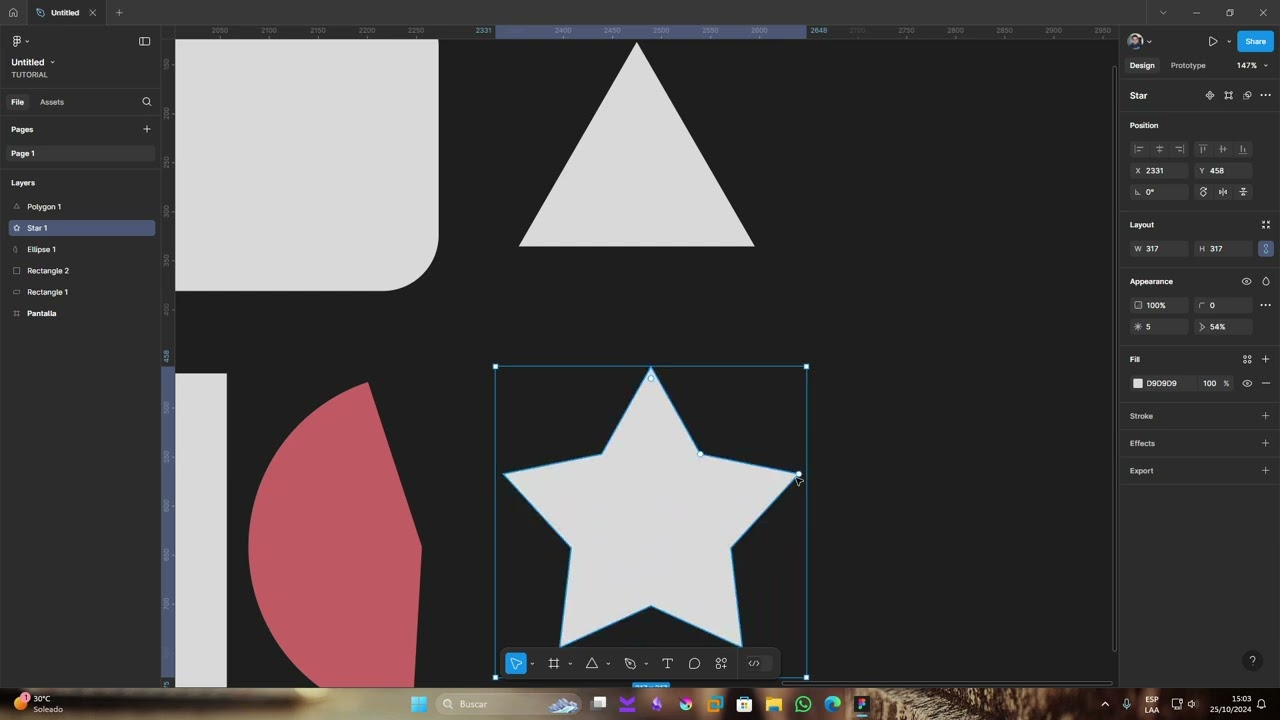
Task: Open the present options dropdown arrow
Action: [x=1228, y=42]
